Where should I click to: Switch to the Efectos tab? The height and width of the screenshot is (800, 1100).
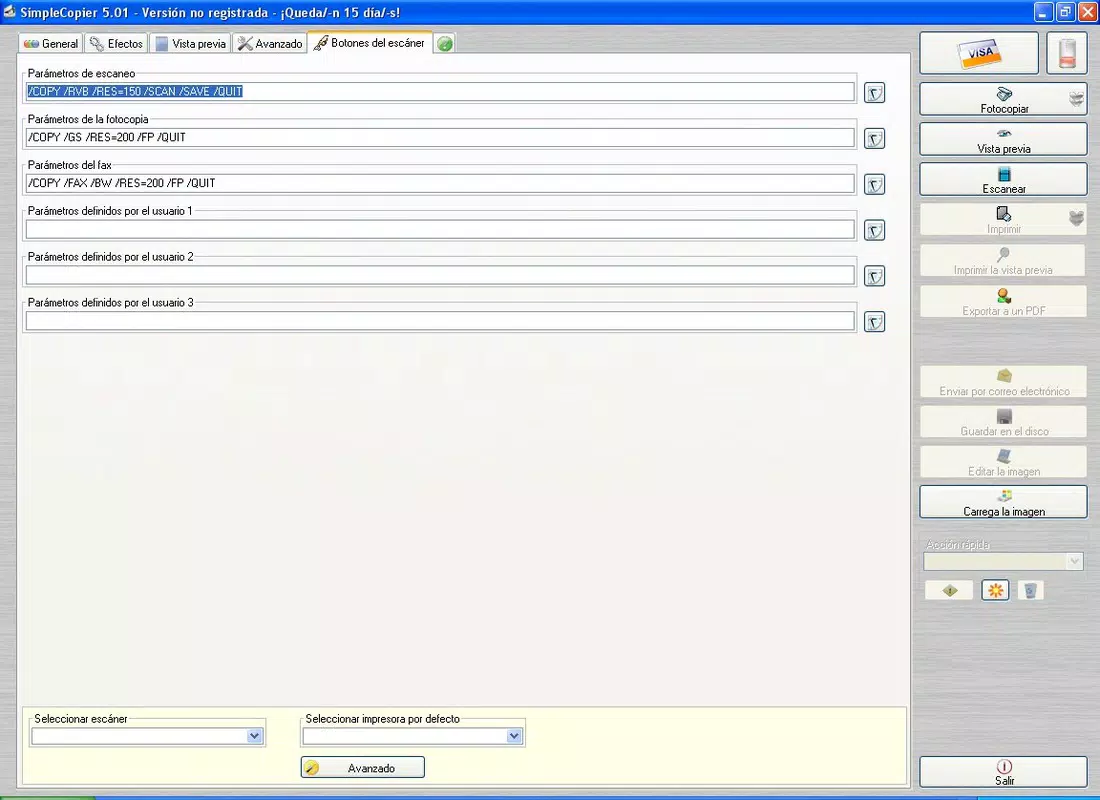coord(116,44)
